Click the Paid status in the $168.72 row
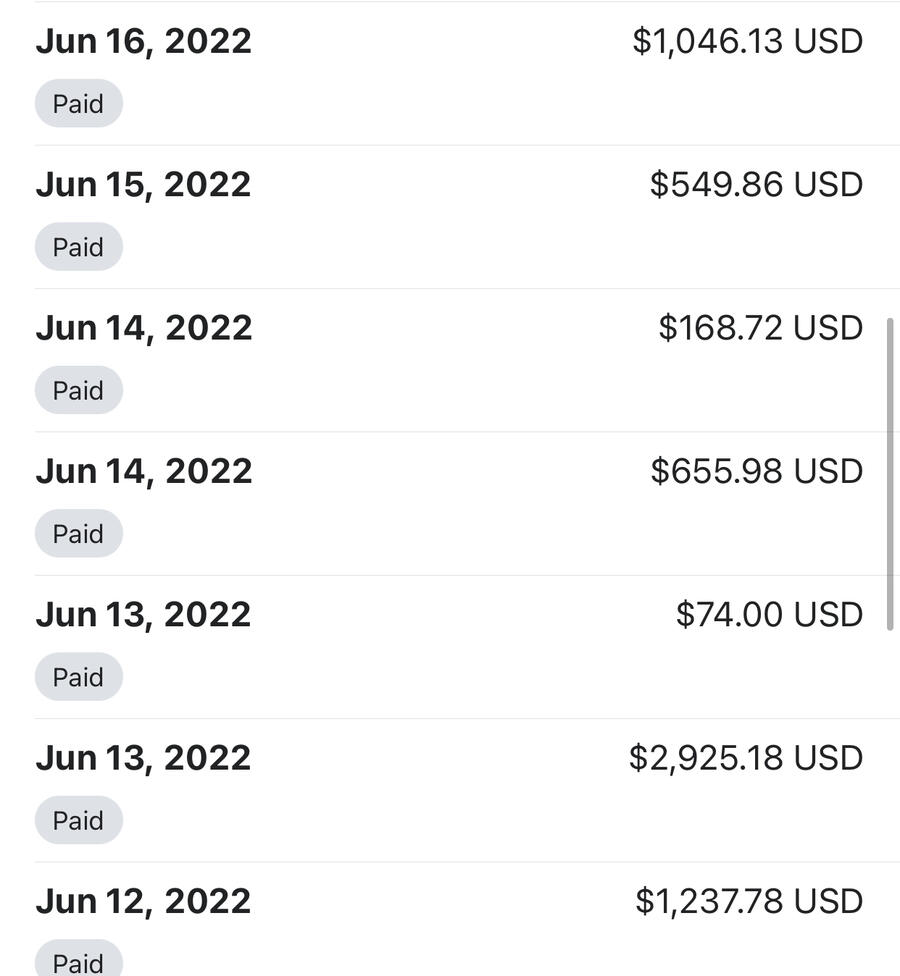Viewport: 900px width, 976px height. pyautogui.click(x=78, y=390)
